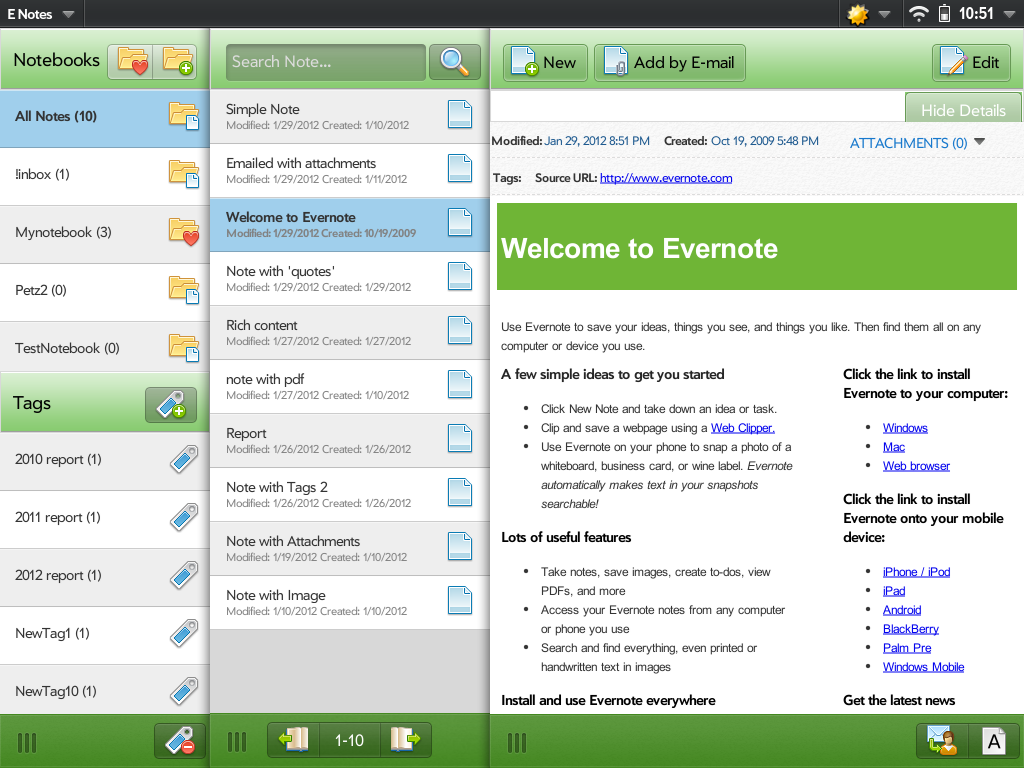1024x768 pixels.
Task: Click note icon for note with pdf
Action: click(x=460, y=384)
